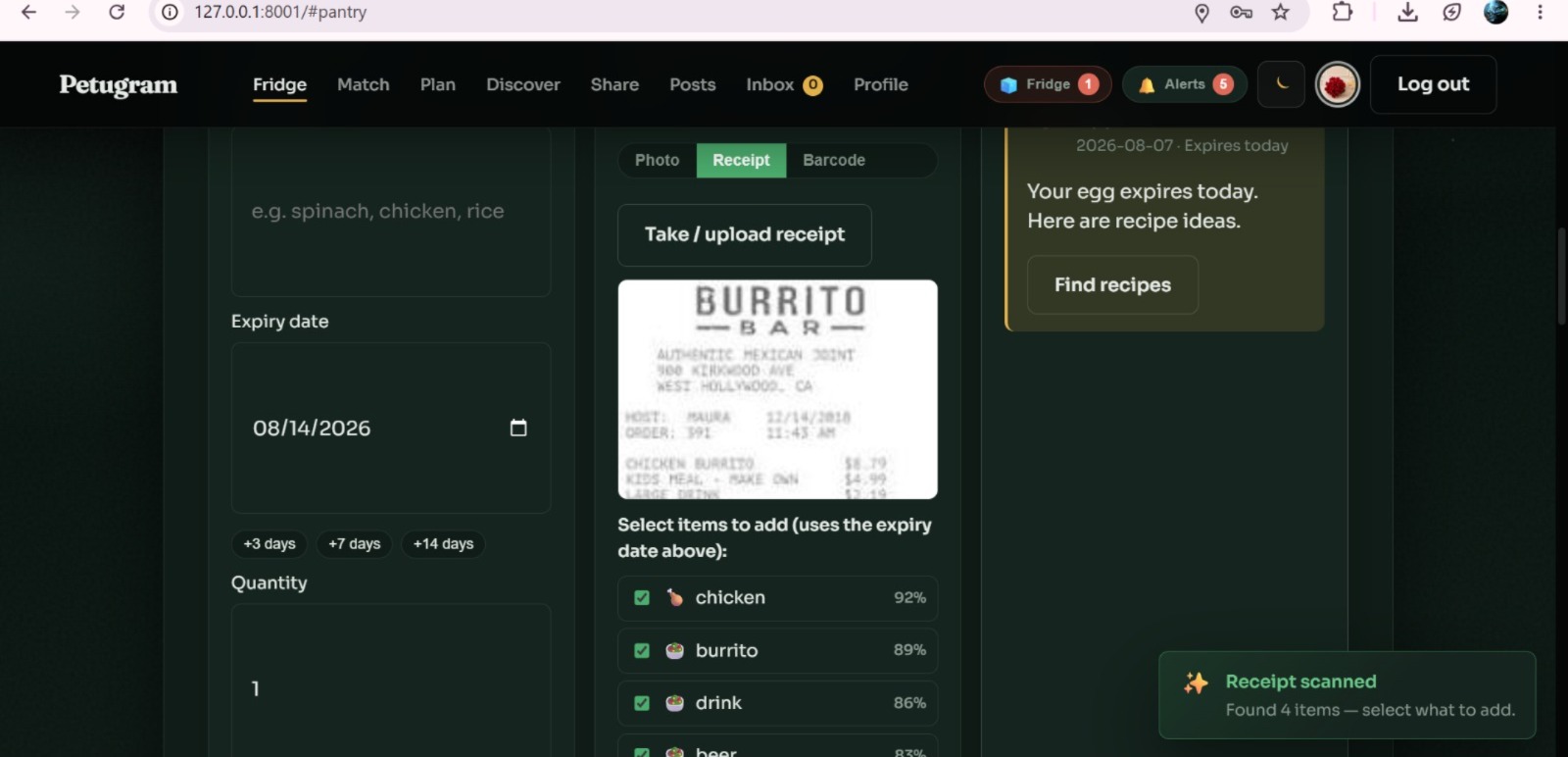Focus the ingredient name input field
The height and width of the screenshot is (757, 1568).
coord(391,212)
